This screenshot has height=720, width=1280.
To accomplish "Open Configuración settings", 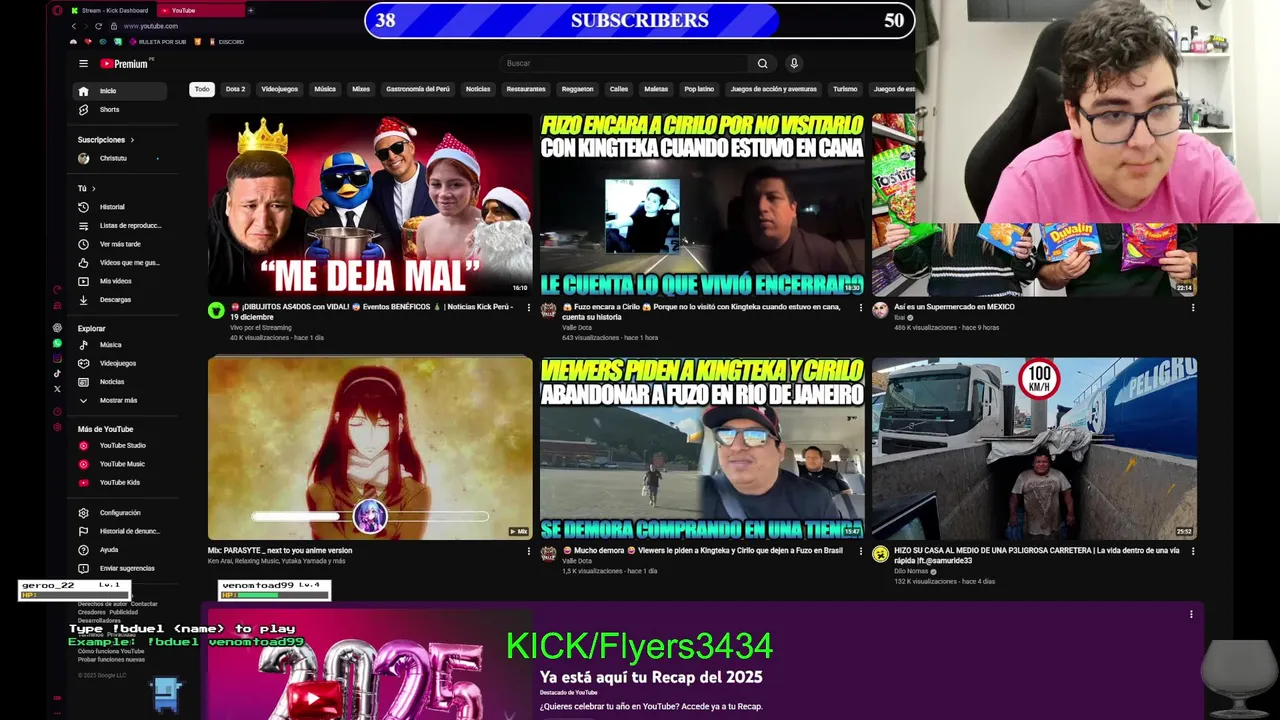I will click(119, 513).
